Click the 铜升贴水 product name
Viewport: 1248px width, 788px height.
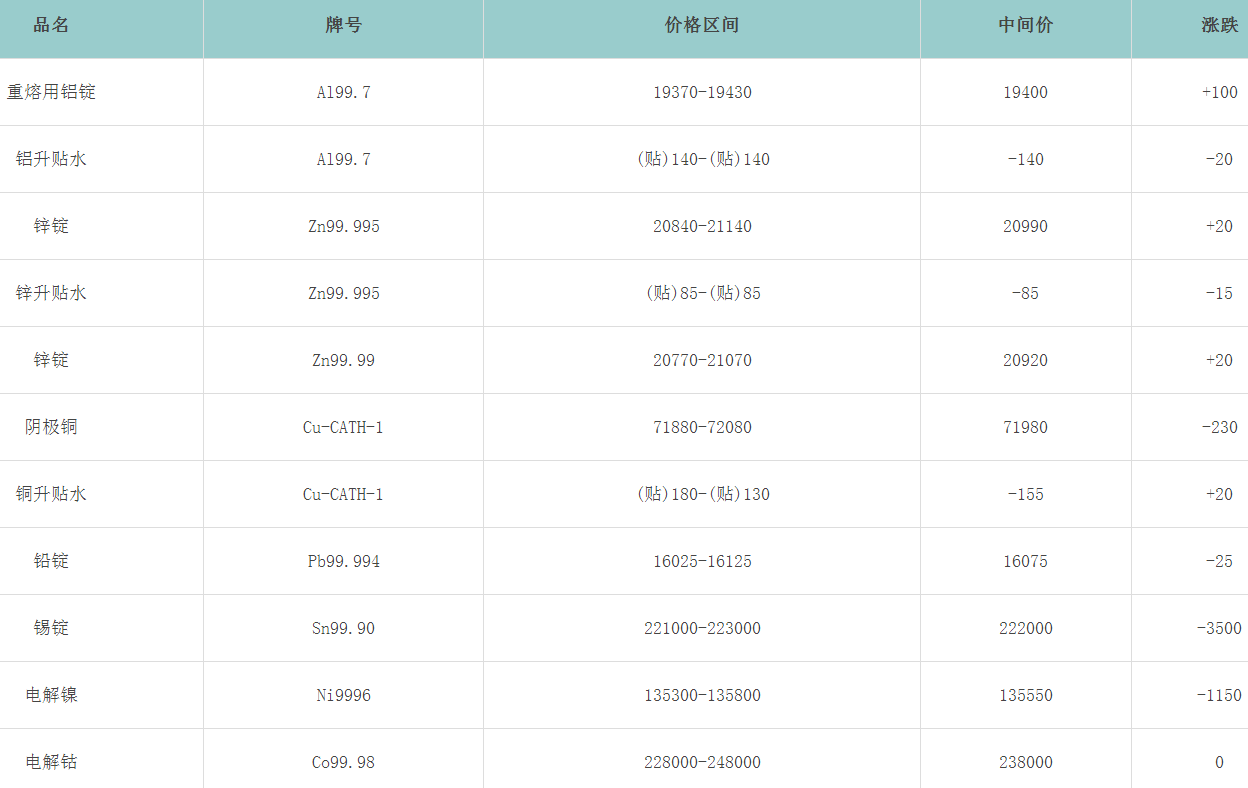click(51, 494)
